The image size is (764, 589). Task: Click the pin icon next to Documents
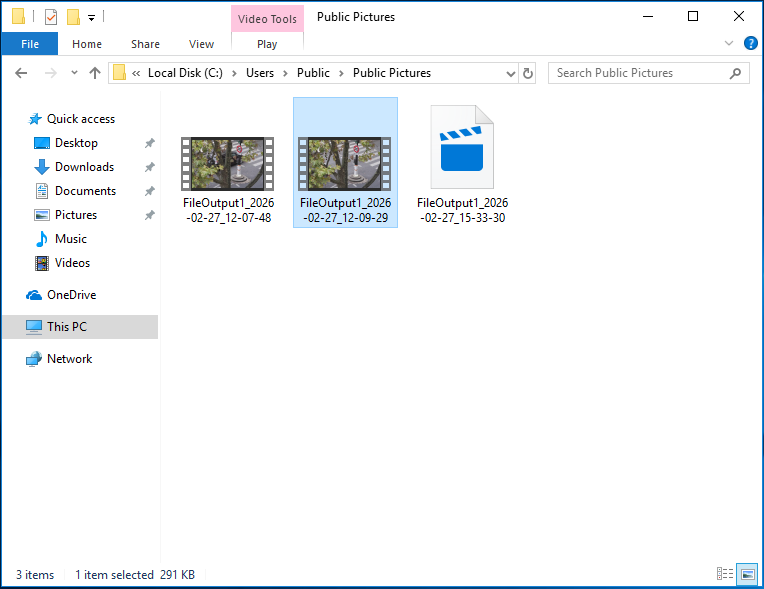[150, 190]
